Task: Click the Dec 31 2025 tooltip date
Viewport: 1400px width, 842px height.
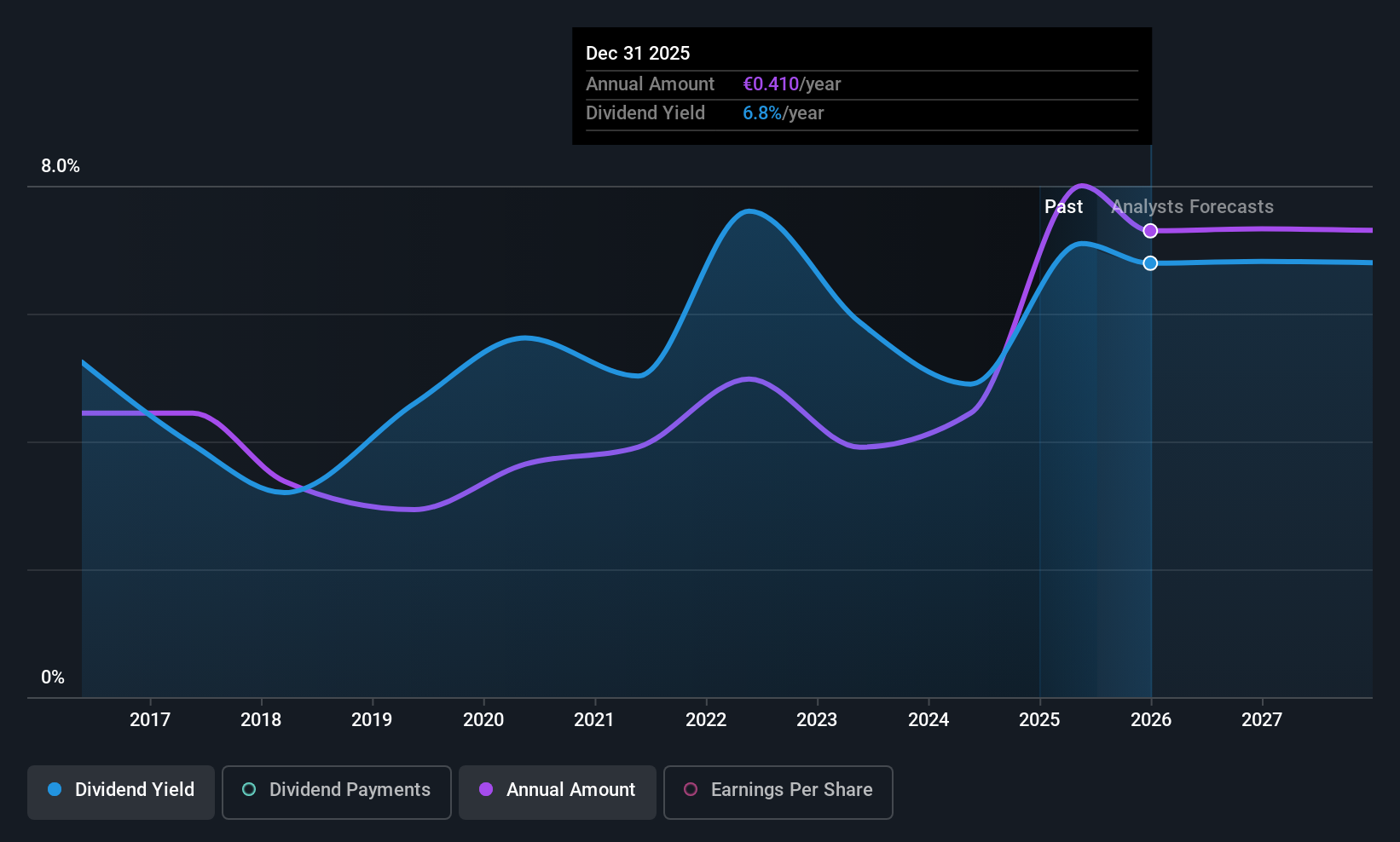Action: click(x=638, y=54)
